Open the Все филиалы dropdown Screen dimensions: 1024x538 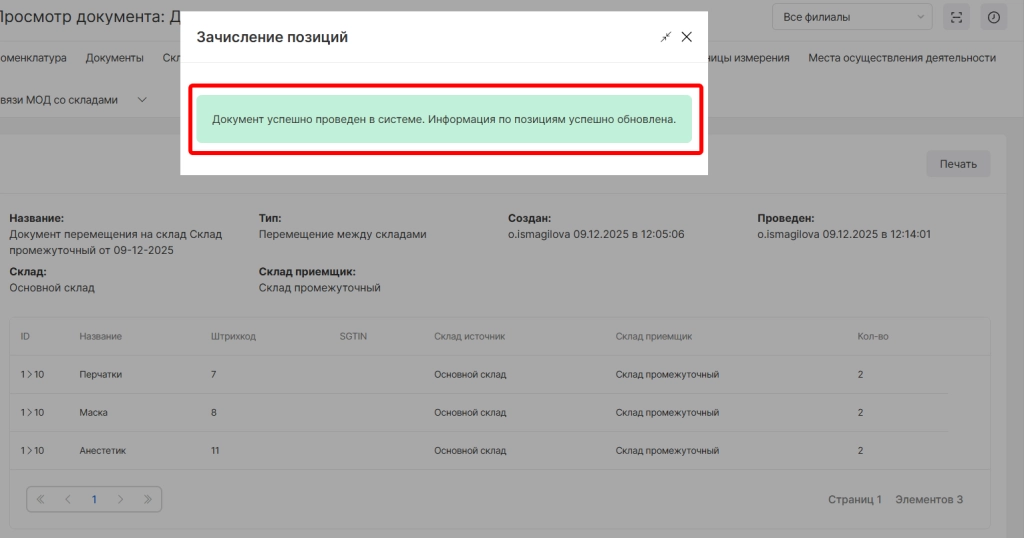pos(852,17)
